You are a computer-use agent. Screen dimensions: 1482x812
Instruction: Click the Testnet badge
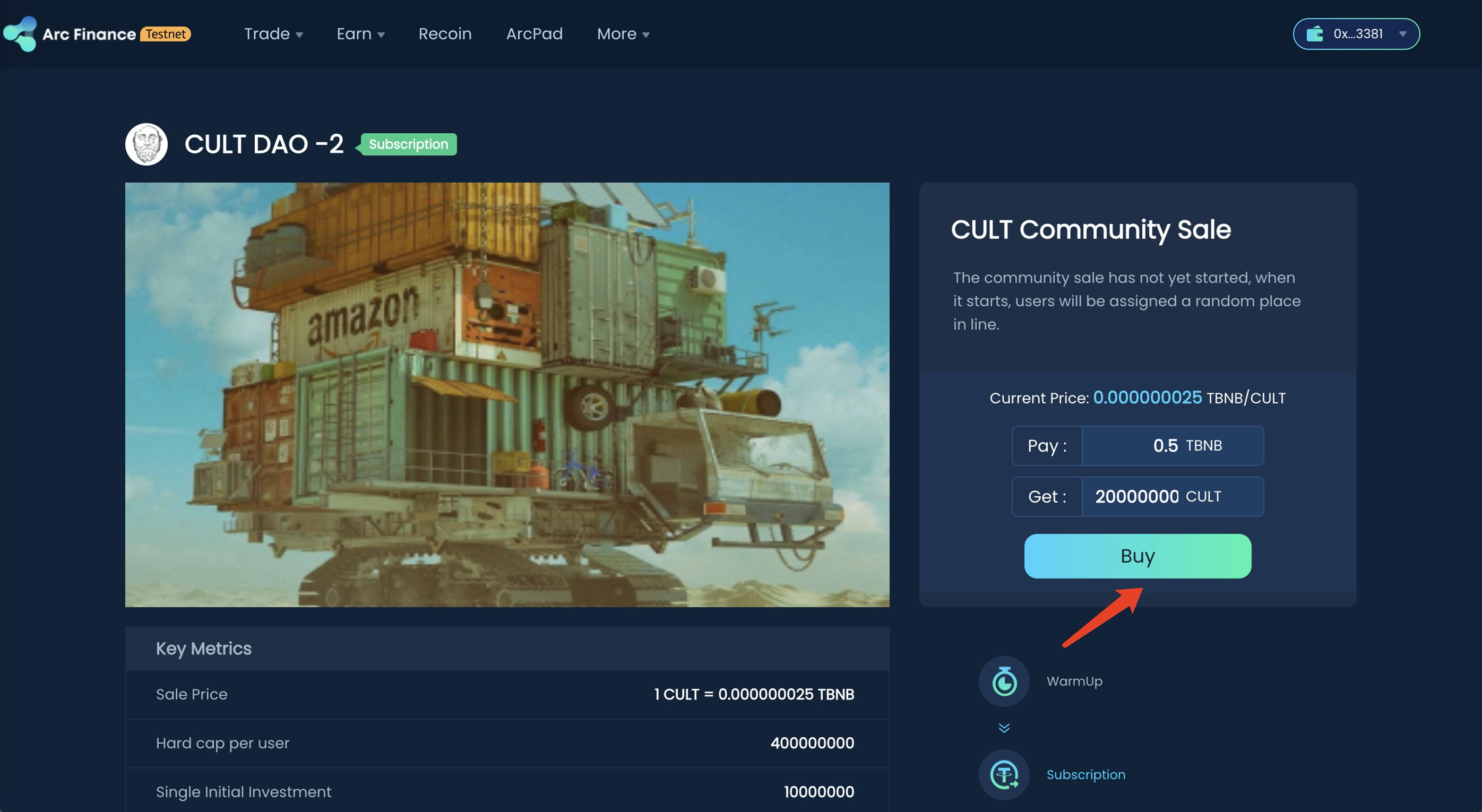click(x=166, y=34)
